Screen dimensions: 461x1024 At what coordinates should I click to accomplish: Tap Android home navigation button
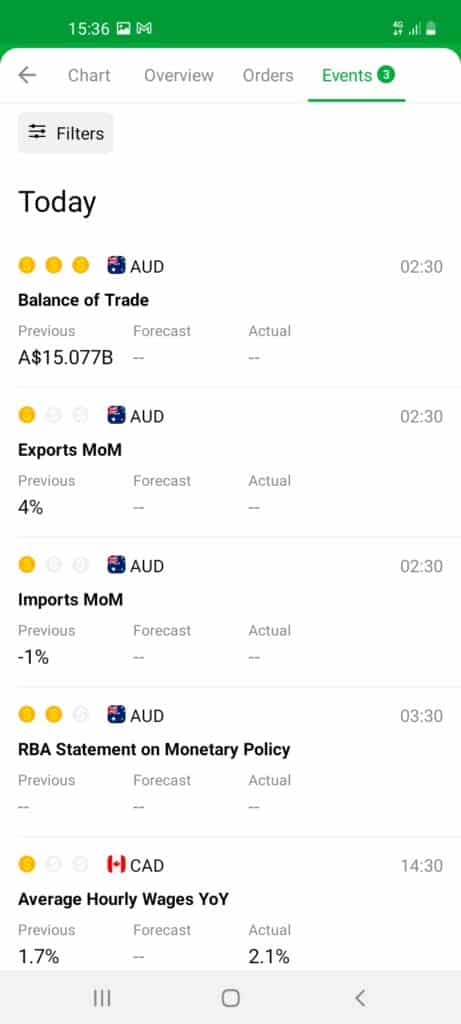point(230,997)
